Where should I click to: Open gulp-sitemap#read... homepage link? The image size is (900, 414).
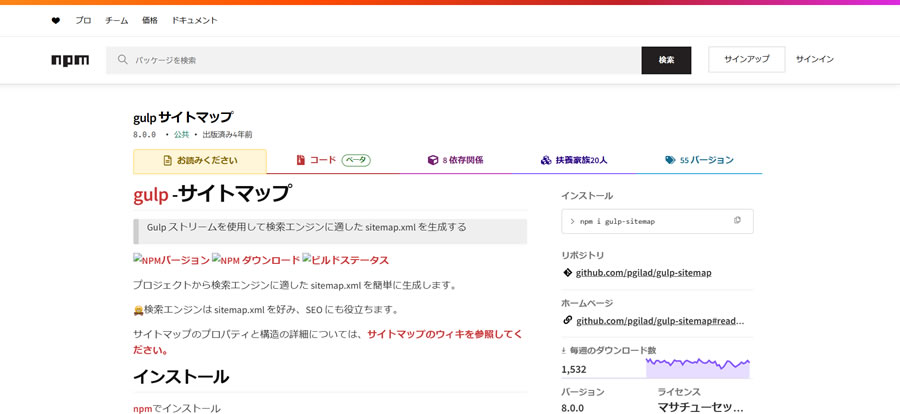pyautogui.click(x=660, y=320)
